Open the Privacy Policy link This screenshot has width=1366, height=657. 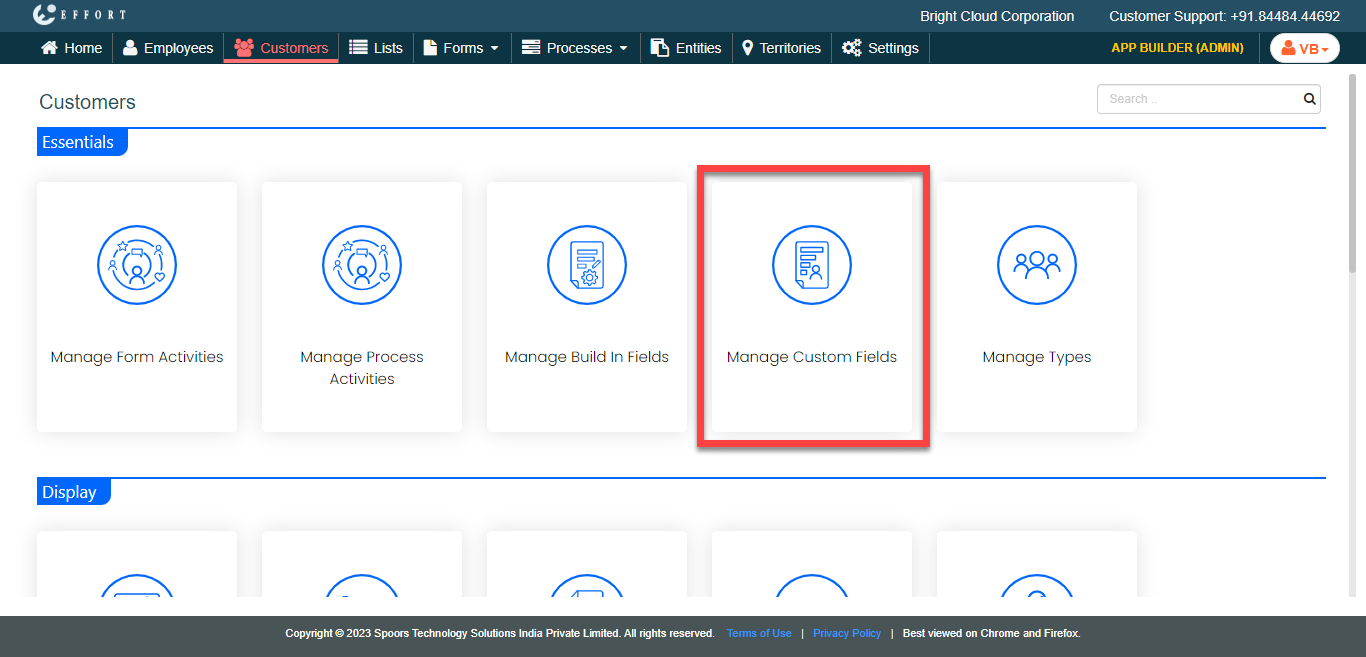click(847, 633)
